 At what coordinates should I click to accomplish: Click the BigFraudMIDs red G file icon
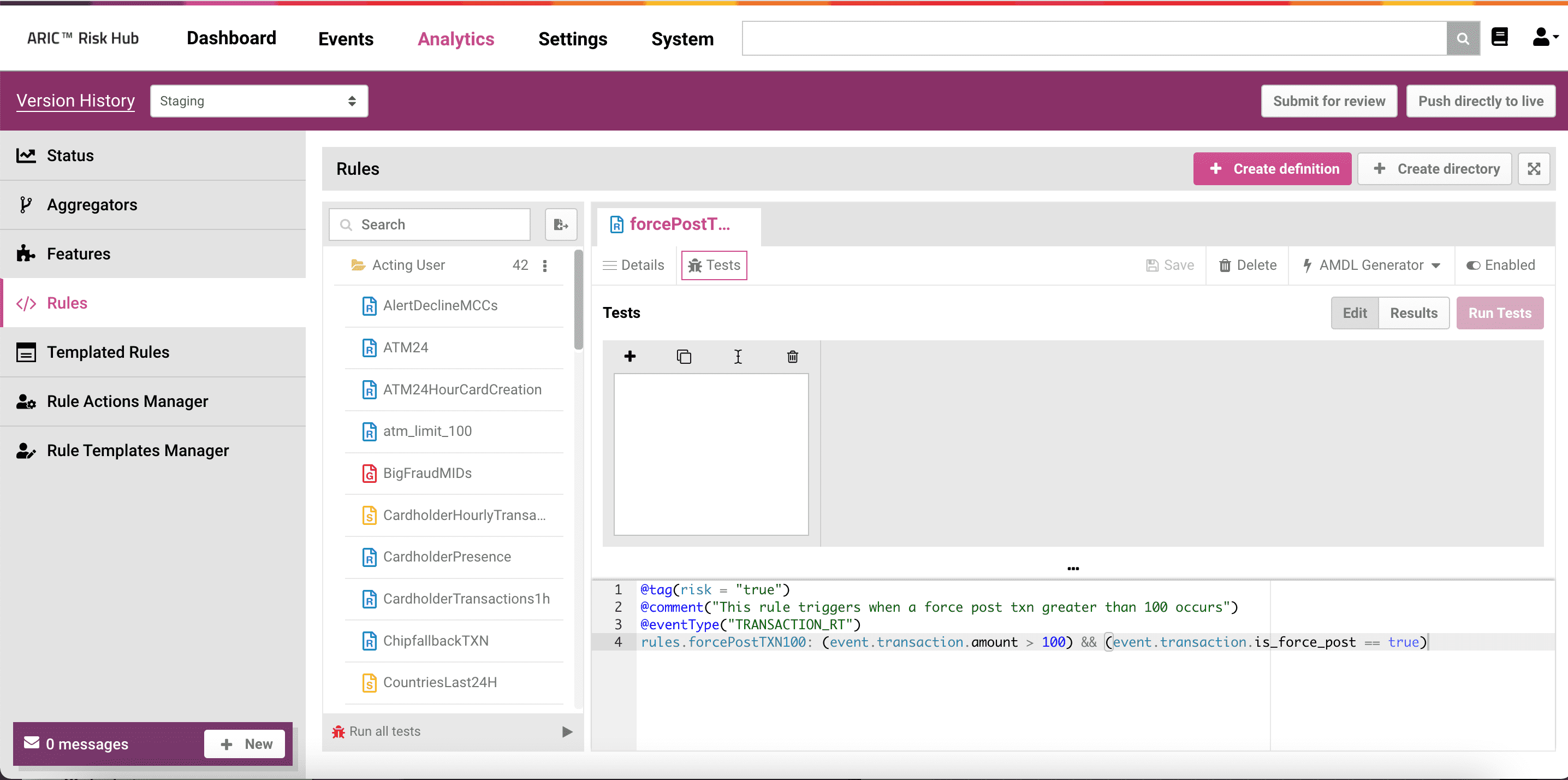370,473
